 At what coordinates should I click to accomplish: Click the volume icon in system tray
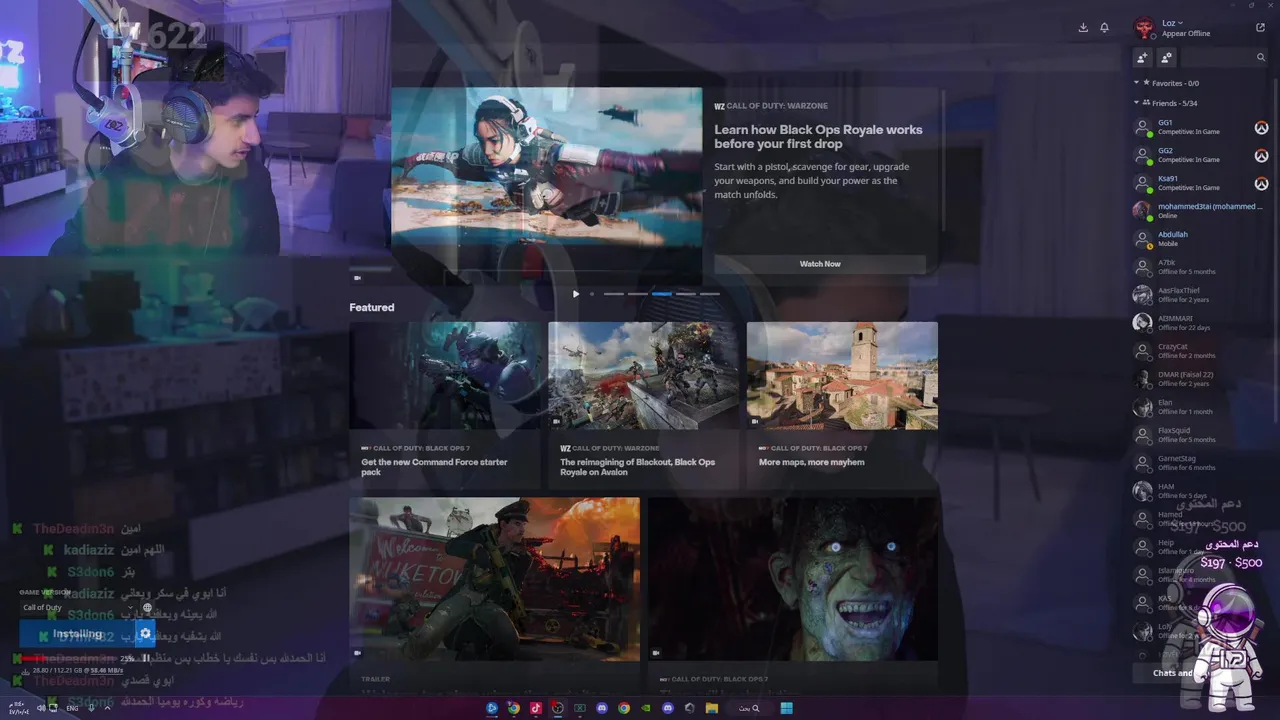coord(40,708)
